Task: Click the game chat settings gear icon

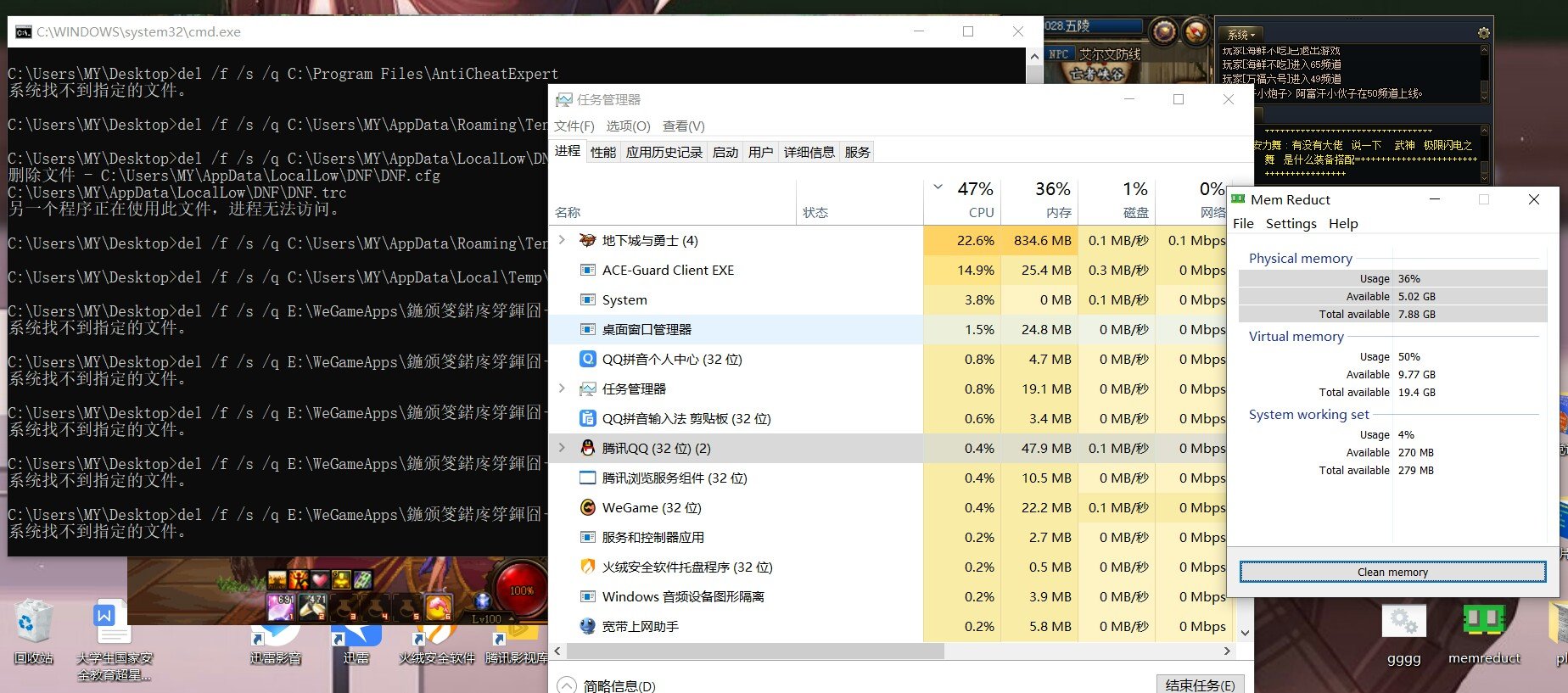Action: pos(1483,33)
